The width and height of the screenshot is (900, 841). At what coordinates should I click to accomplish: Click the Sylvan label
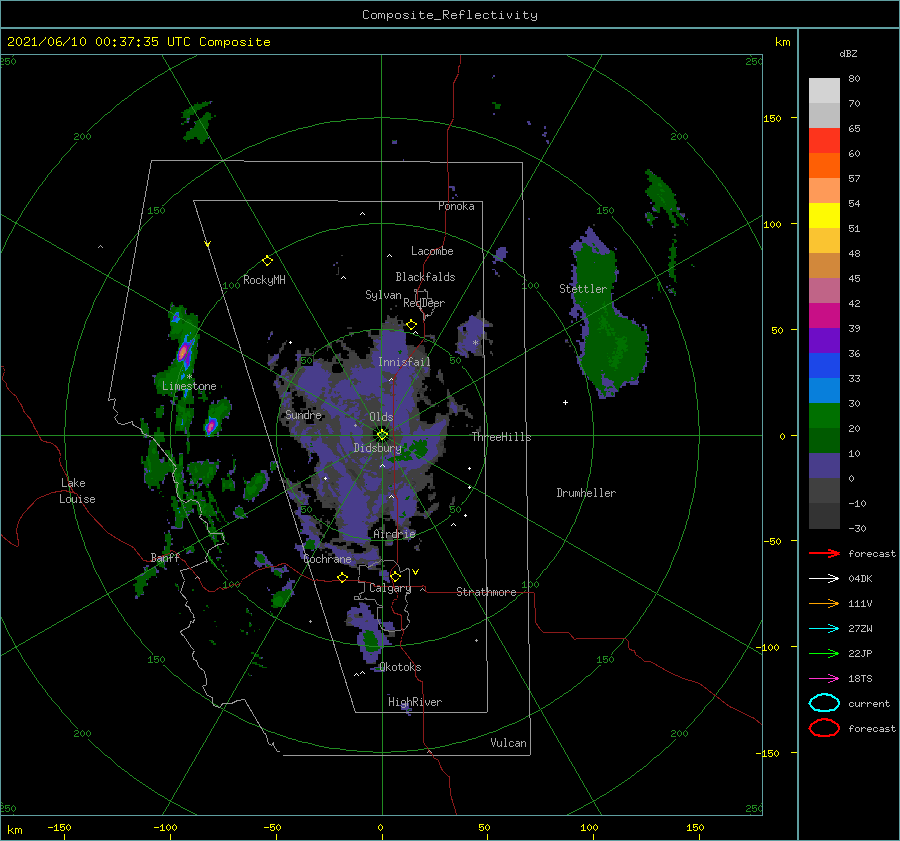[383, 294]
